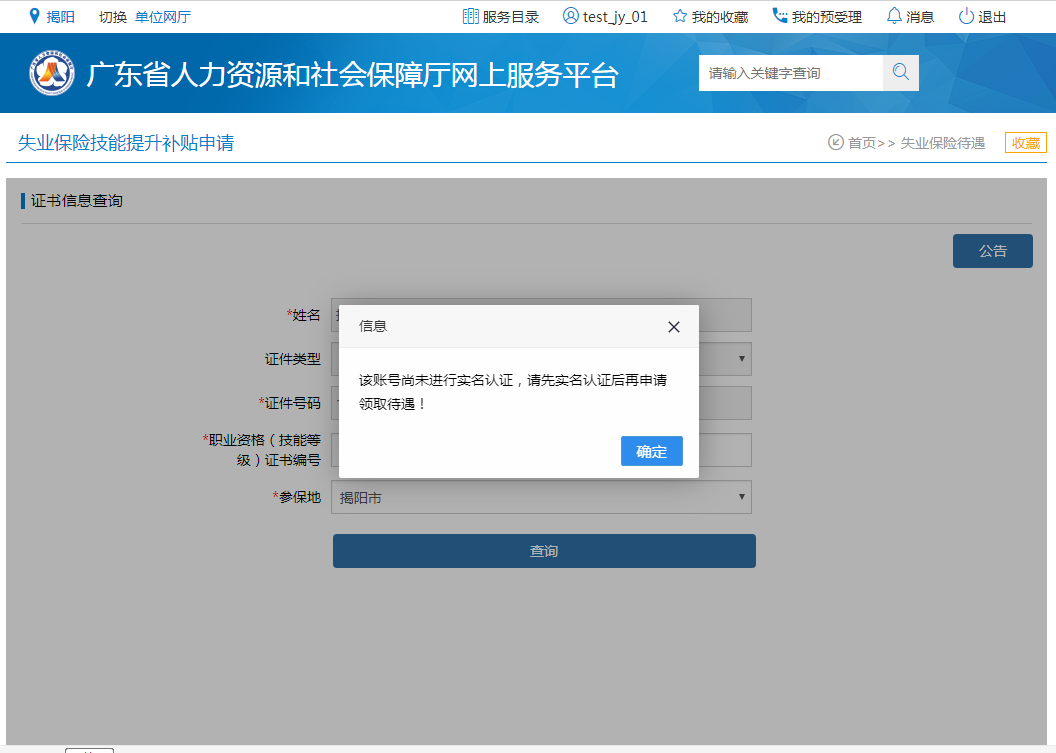Viewport: 1056px width, 753px height.
Task: Open 失业保险待遇 breadcrumb link
Action: [943, 143]
